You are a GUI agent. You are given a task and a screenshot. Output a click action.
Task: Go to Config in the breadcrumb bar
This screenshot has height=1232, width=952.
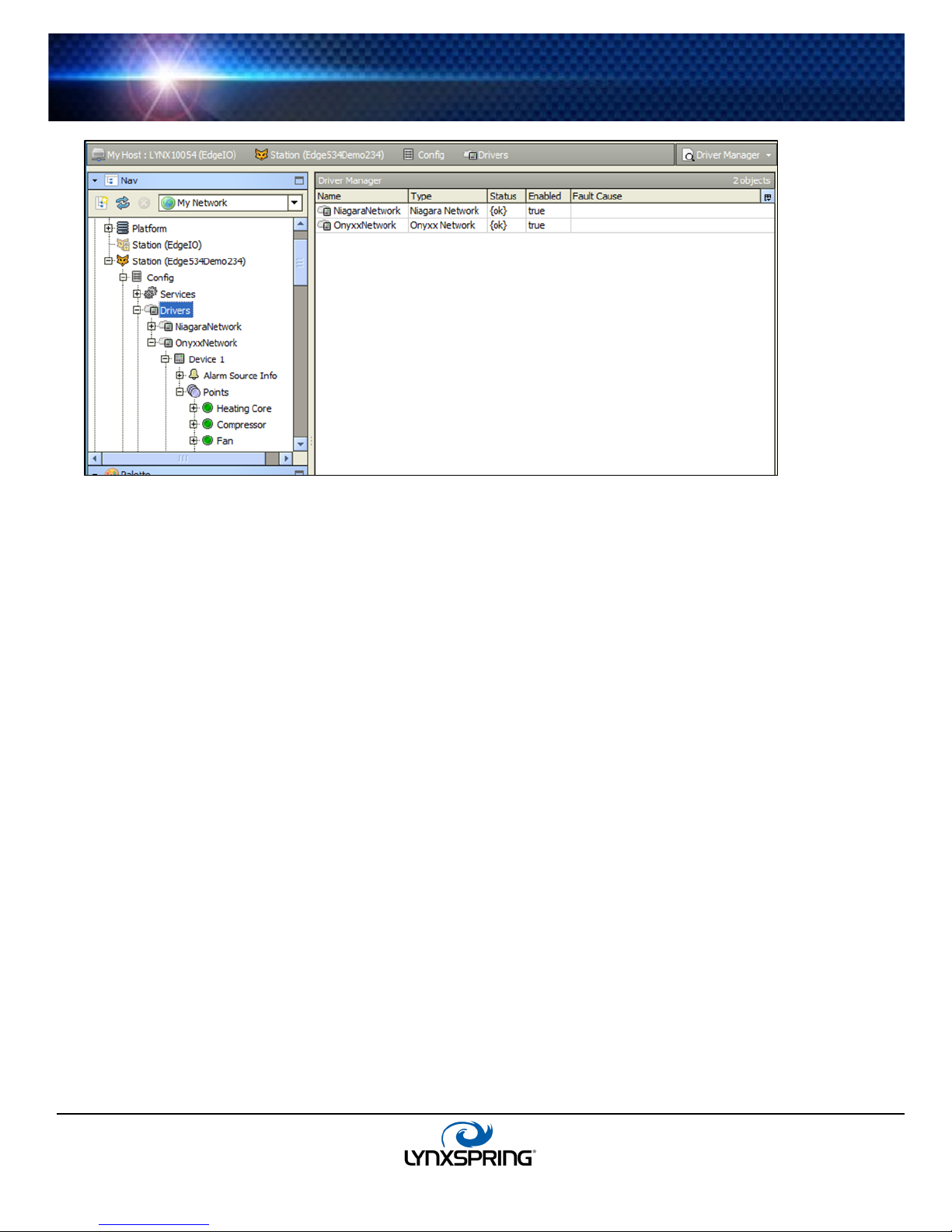tap(424, 155)
